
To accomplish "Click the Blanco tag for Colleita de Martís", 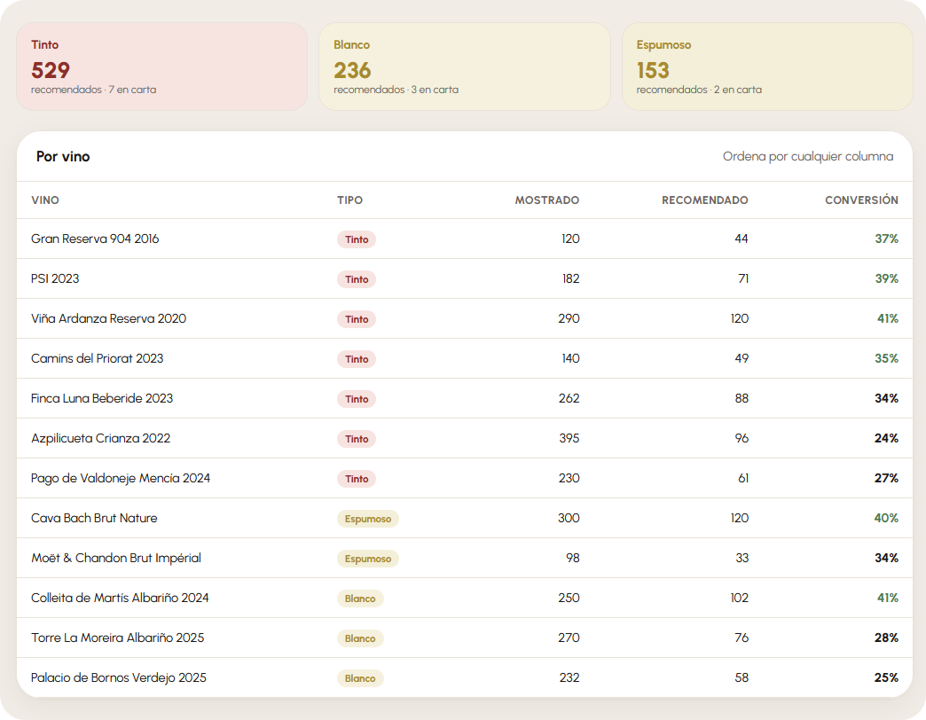I will [360, 598].
